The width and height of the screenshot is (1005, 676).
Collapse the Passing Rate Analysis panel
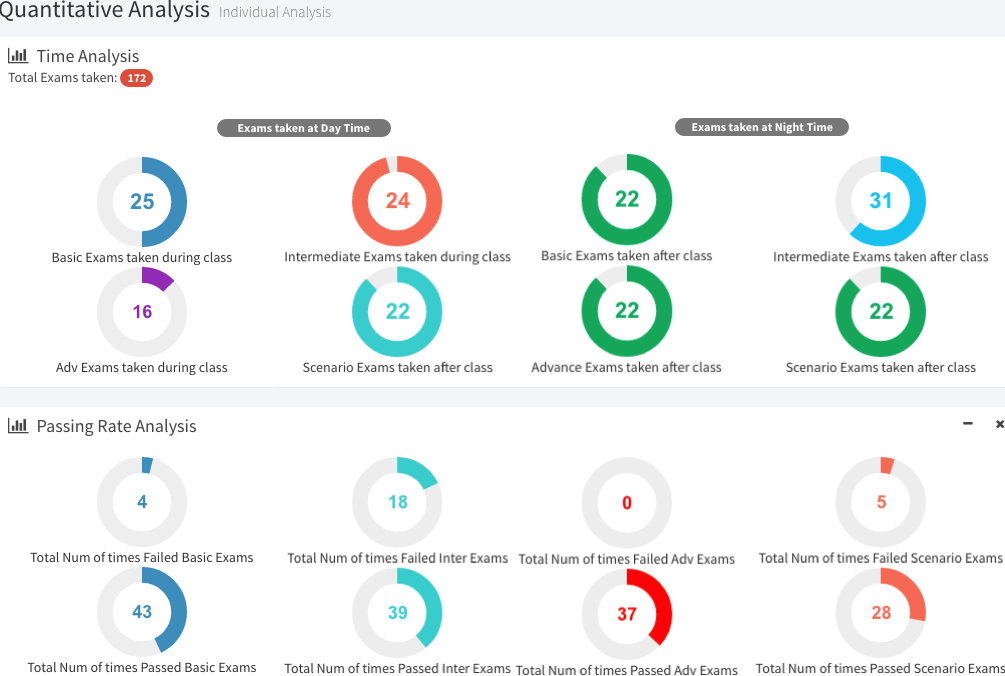[x=967, y=424]
